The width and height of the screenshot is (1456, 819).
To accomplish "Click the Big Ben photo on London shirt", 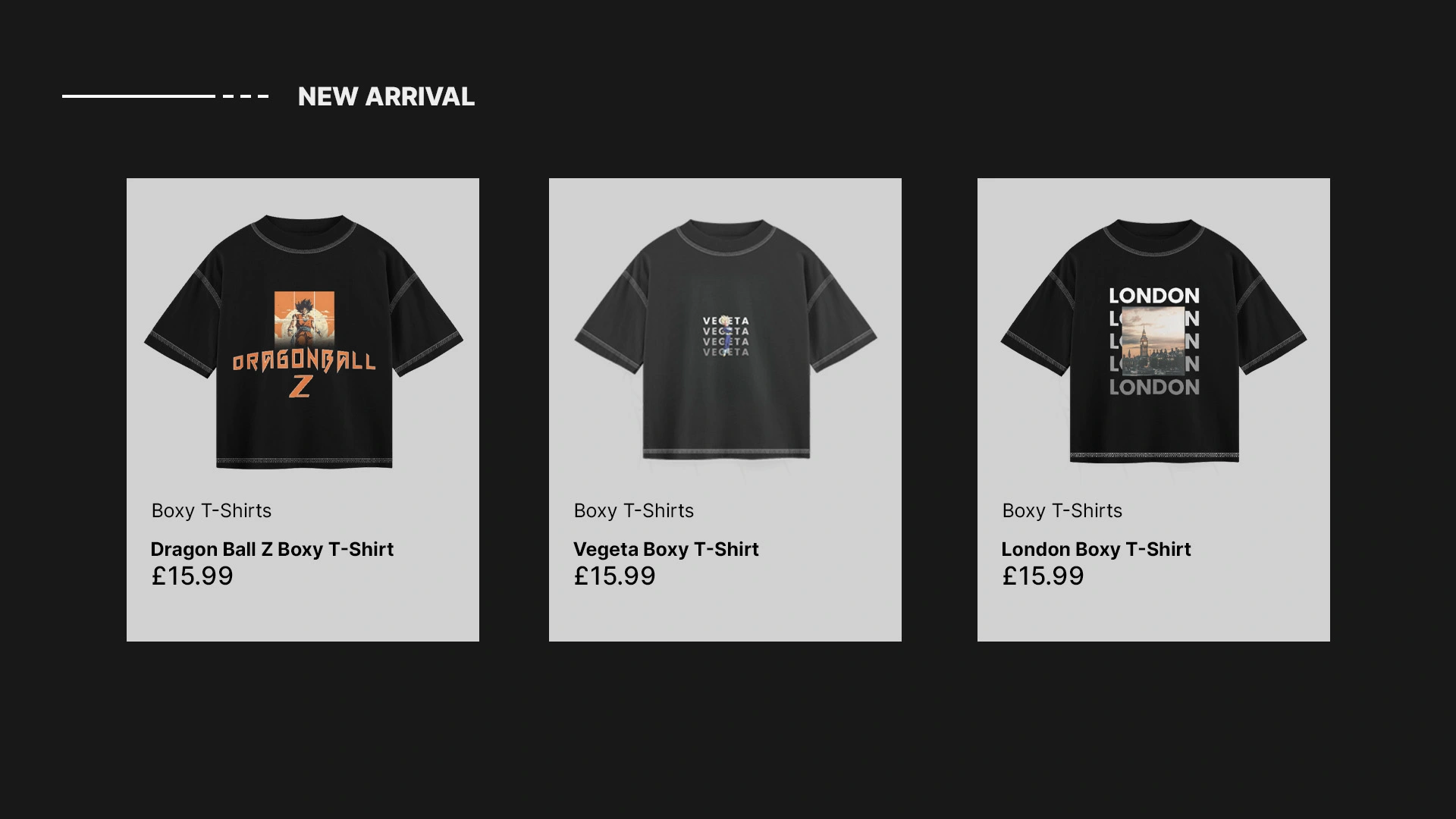I will [1153, 340].
